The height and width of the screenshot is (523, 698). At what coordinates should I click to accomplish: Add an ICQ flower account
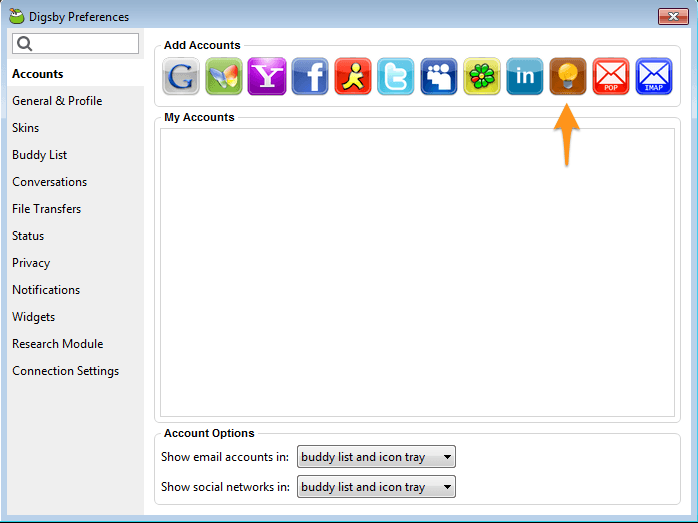pos(482,76)
